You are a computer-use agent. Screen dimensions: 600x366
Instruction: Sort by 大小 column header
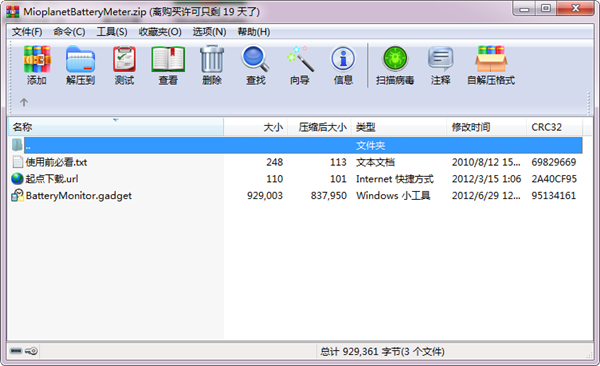tap(256, 127)
